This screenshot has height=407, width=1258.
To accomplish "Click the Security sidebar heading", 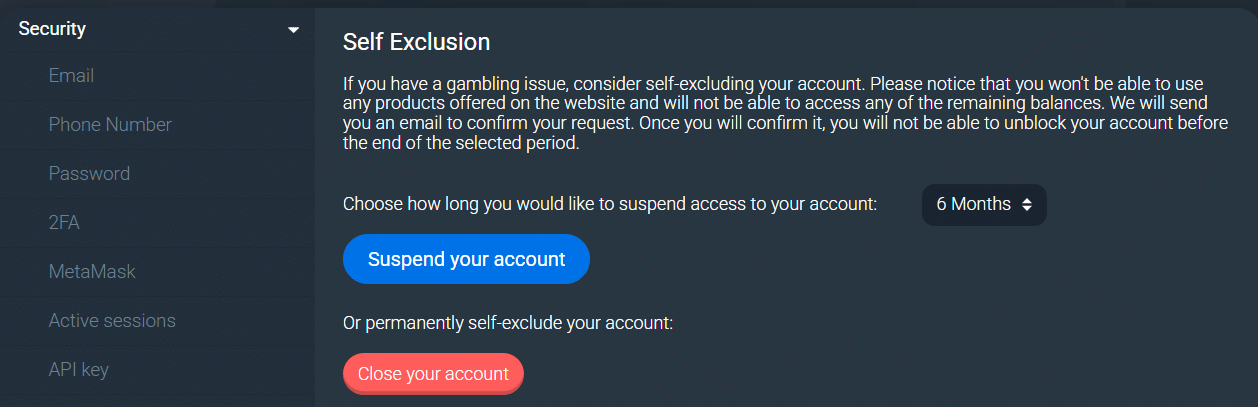I will 52,29.
